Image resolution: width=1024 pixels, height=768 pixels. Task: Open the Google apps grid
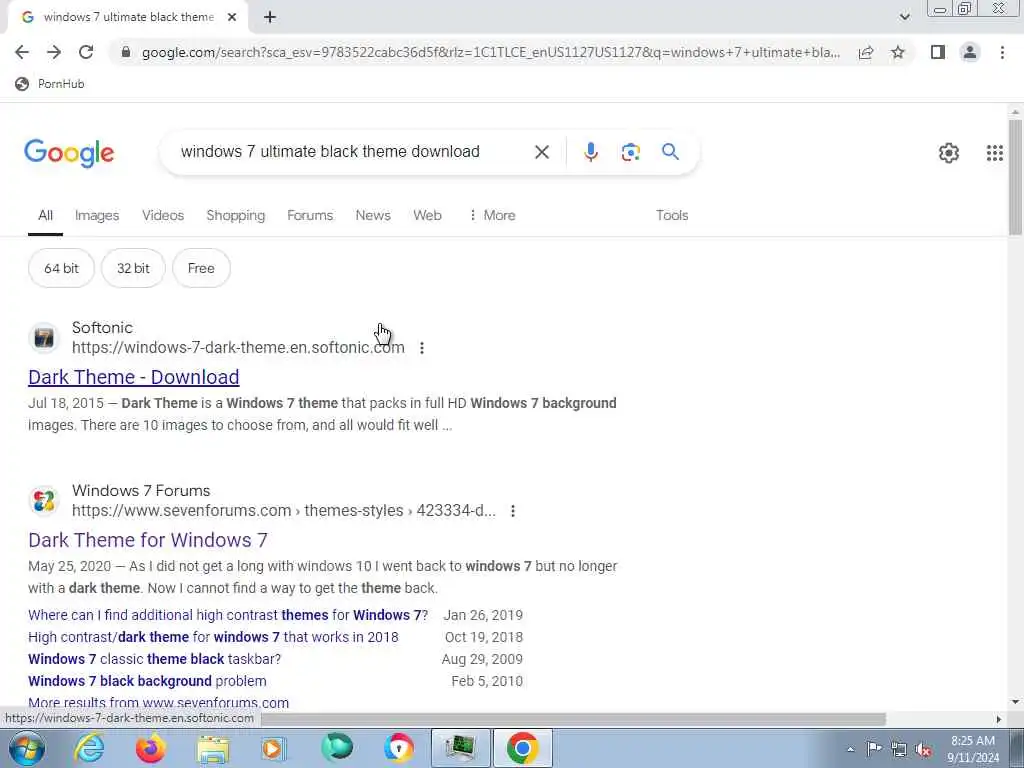point(994,153)
